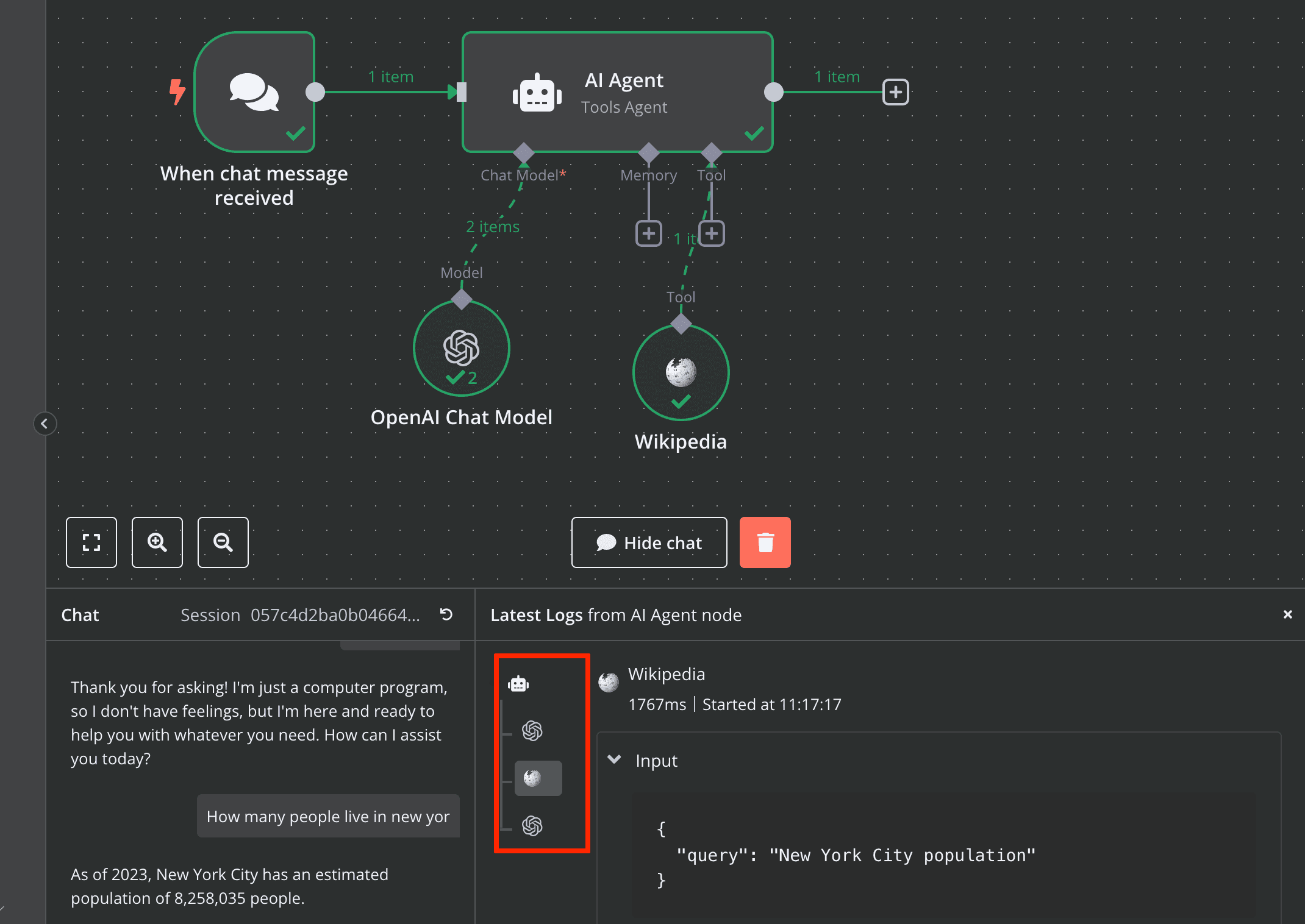The width and height of the screenshot is (1305, 924).
Task: Click the lightning trigger icon
Action: (x=177, y=92)
